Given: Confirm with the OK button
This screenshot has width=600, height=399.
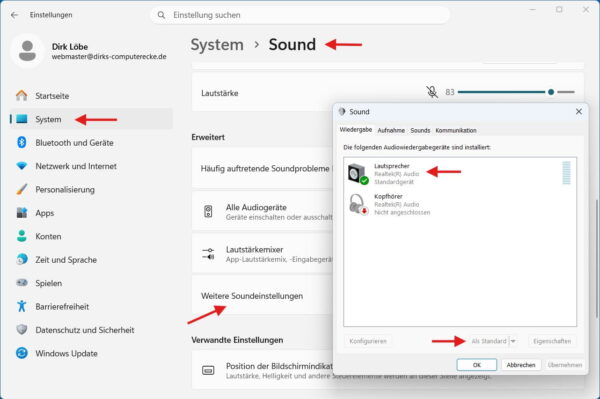Looking at the screenshot, I should (477, 365).
